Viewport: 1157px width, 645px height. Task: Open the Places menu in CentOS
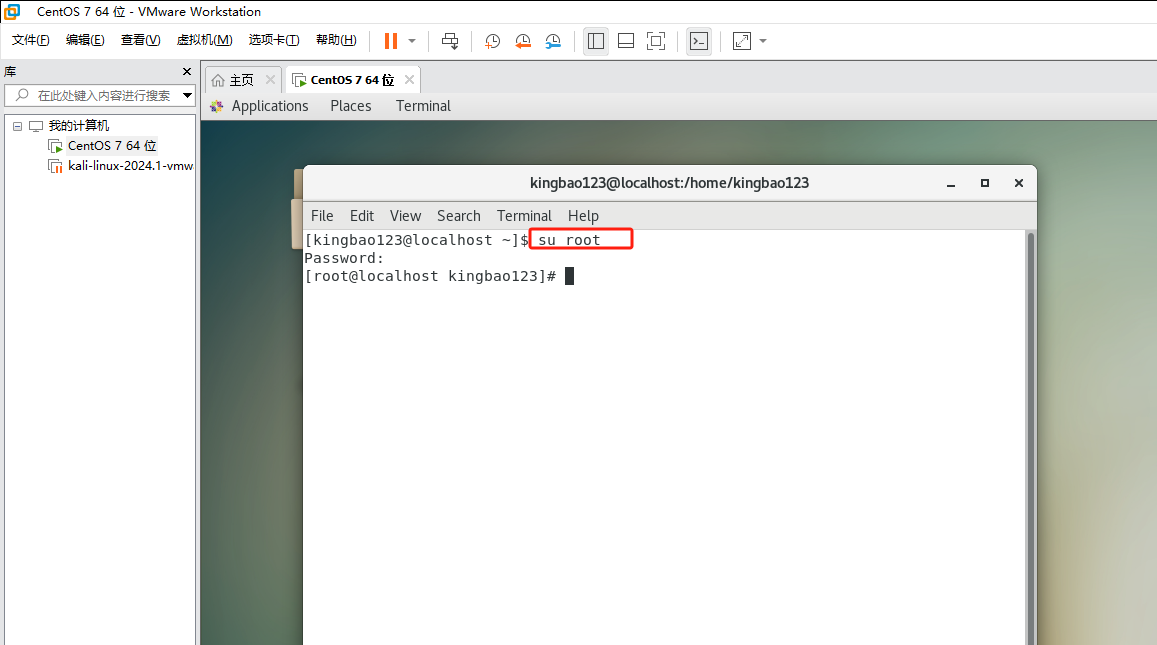351,106
